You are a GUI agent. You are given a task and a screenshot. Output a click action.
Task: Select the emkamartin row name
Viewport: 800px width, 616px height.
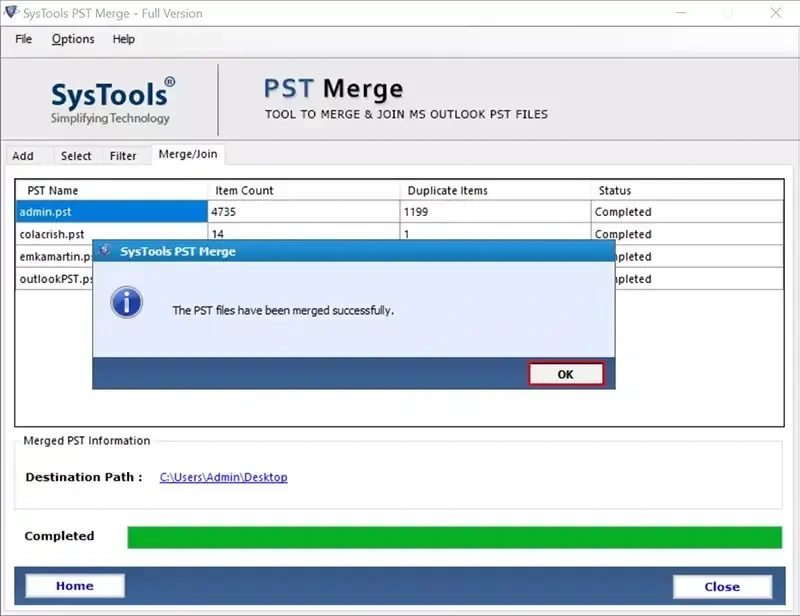[56, 257]
